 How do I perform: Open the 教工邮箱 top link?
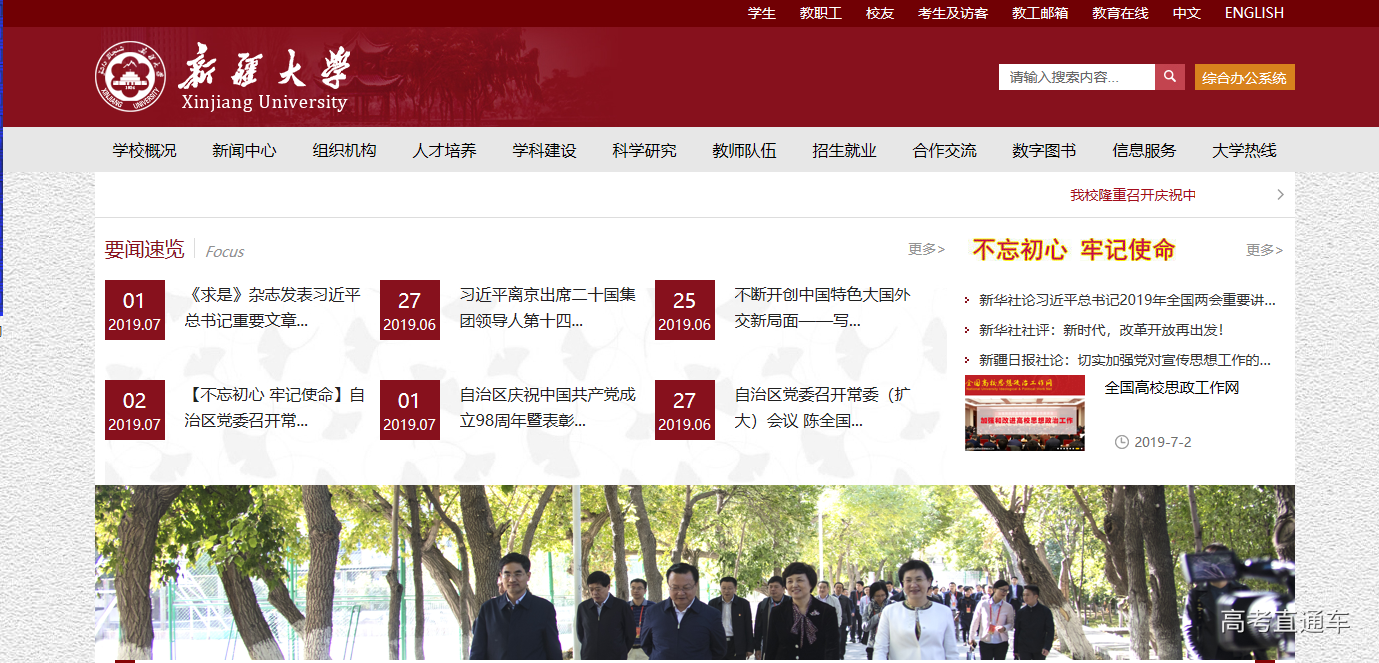coord(1039,13)
